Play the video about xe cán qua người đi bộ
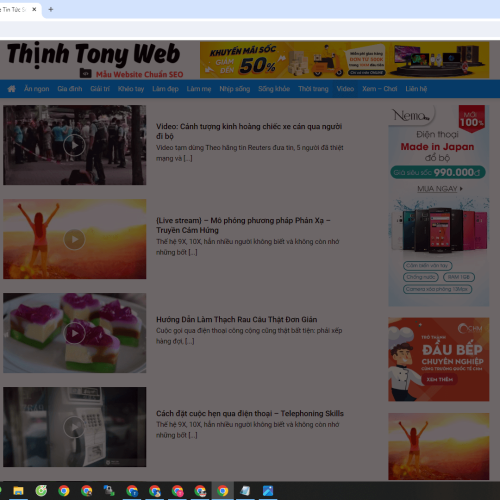The height and width of the screenshot is (500, 500). pyautogui.click(x=74, y=145)
